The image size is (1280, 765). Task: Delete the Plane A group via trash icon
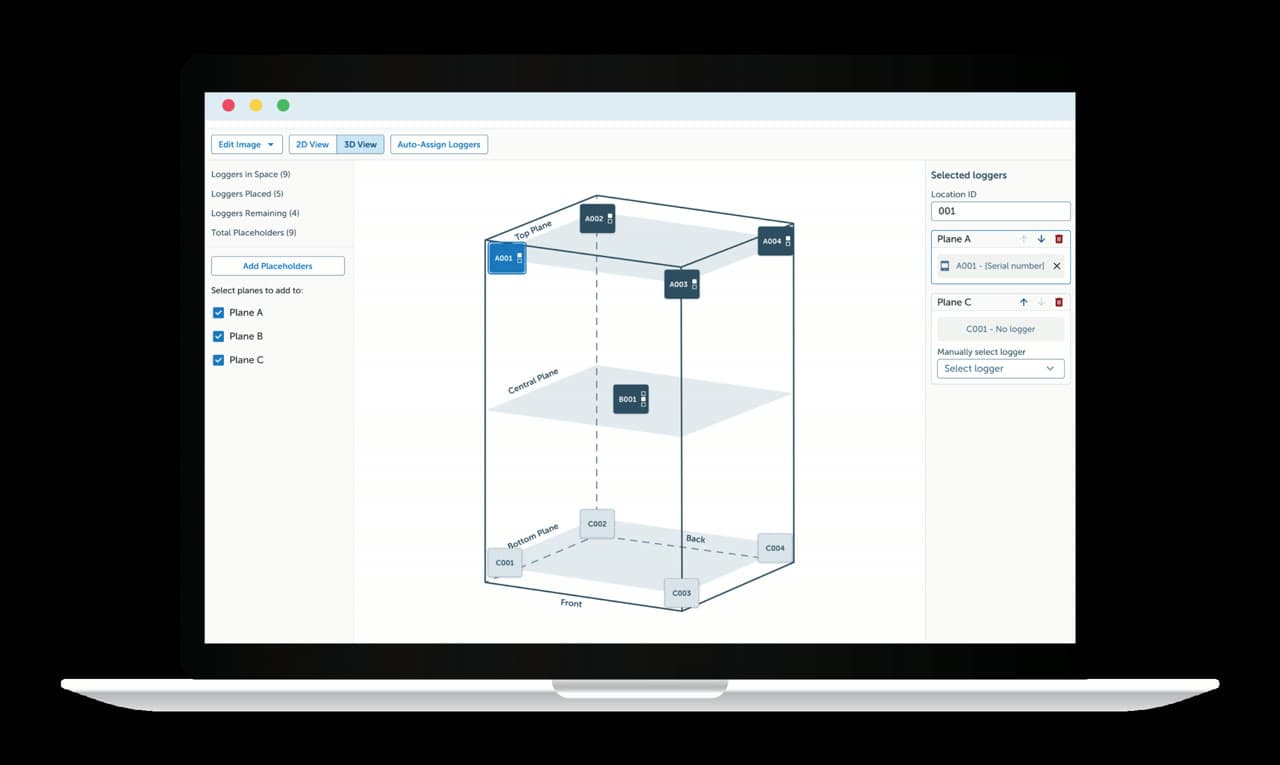[1059, 239]
